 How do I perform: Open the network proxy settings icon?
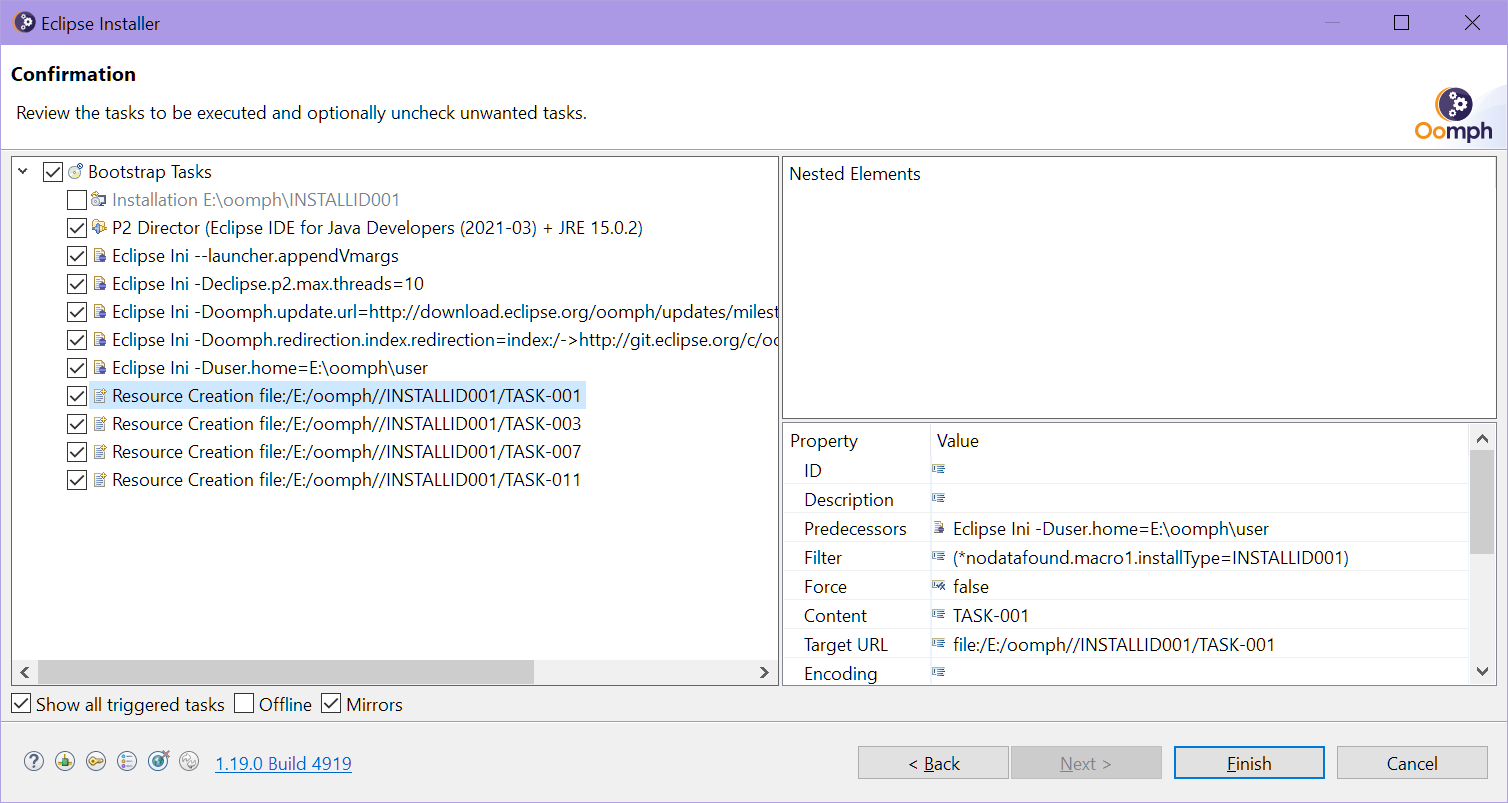[x=65, y=761]
